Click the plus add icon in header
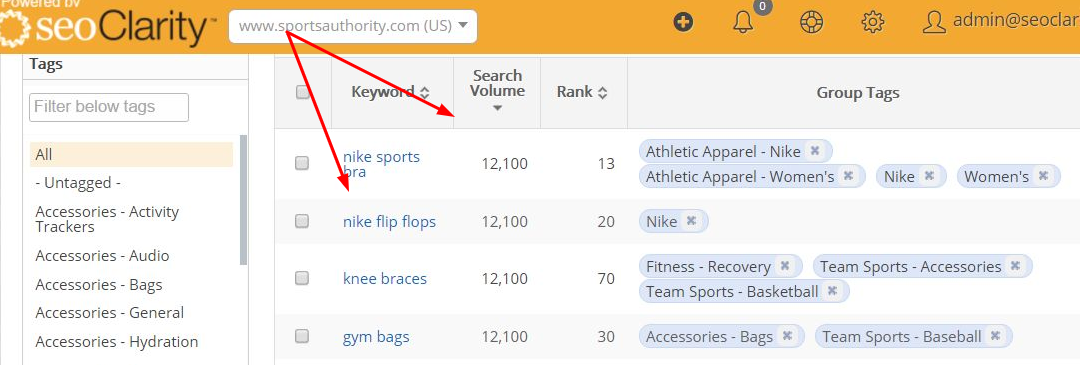The width and height of the screenshot is (1080, 365). click(x=683, y=23)
